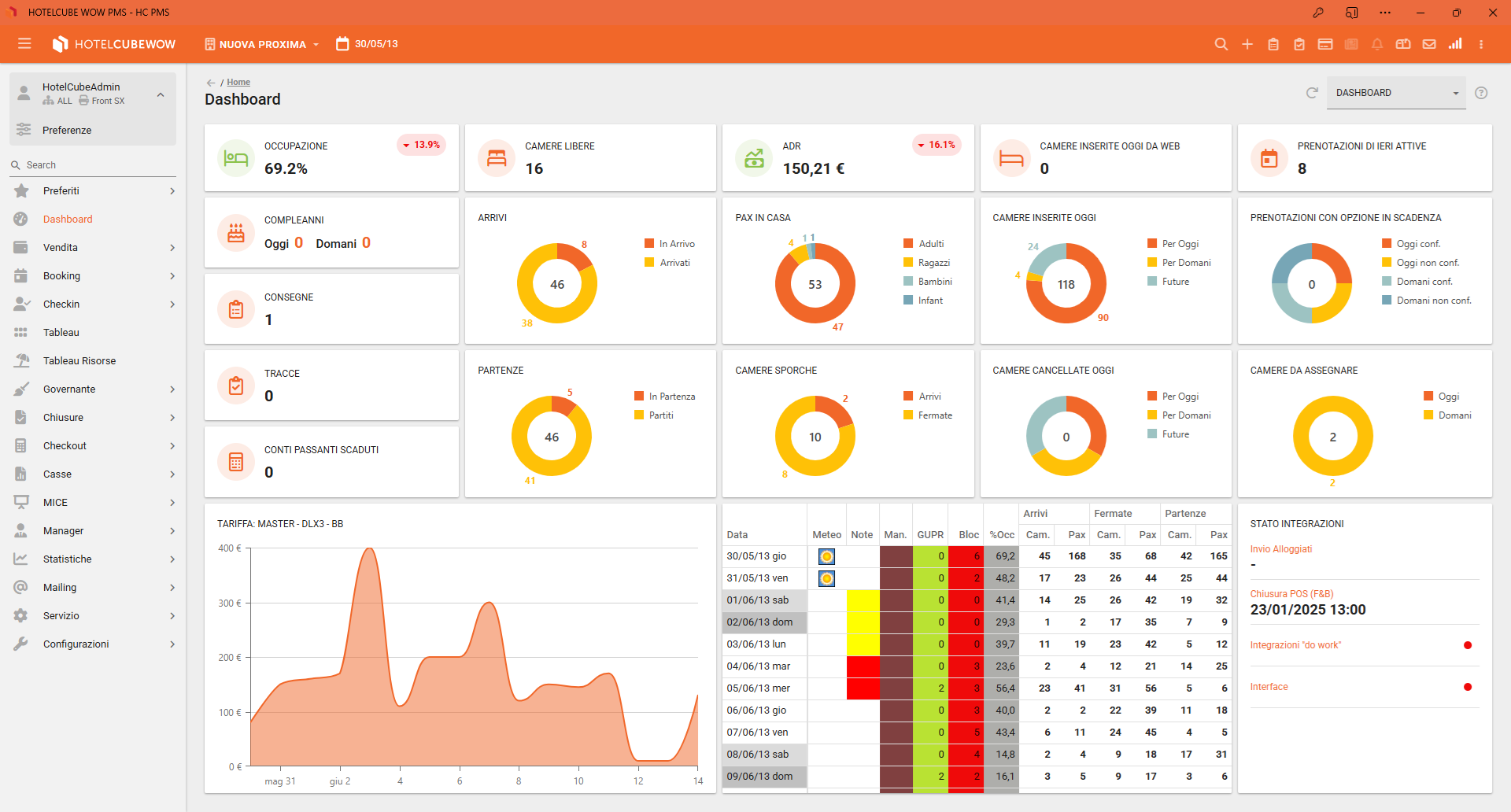1511x812 pixels.
Task: Click the sidebar Search input field
Action: pos(93,165)
